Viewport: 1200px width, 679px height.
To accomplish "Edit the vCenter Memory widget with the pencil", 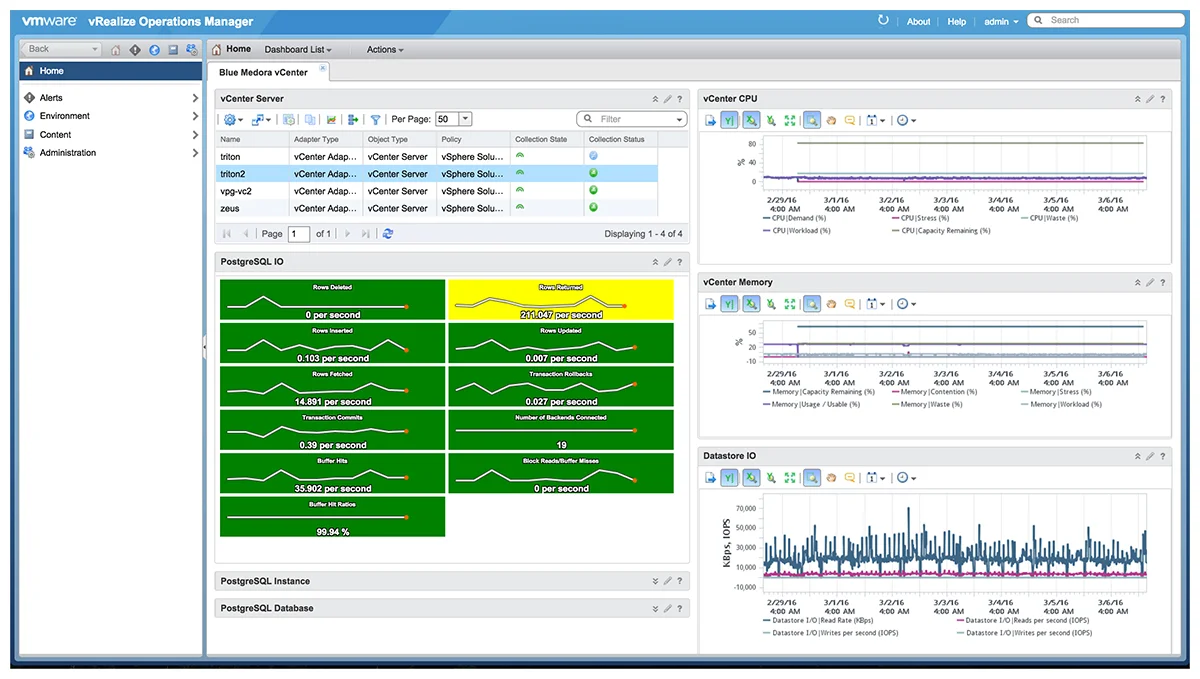I will coord(1150,283).
